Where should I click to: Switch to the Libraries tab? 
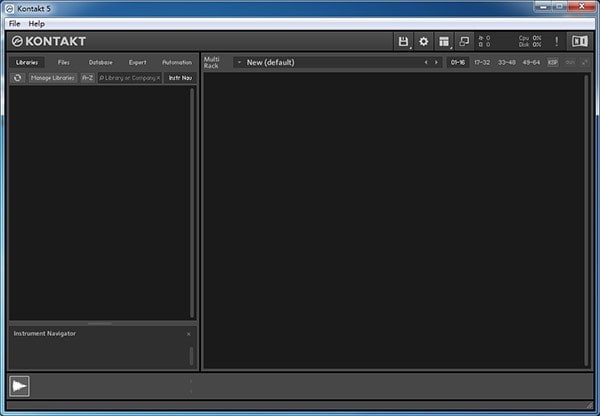pyautogui.click(x=27, y=62)
